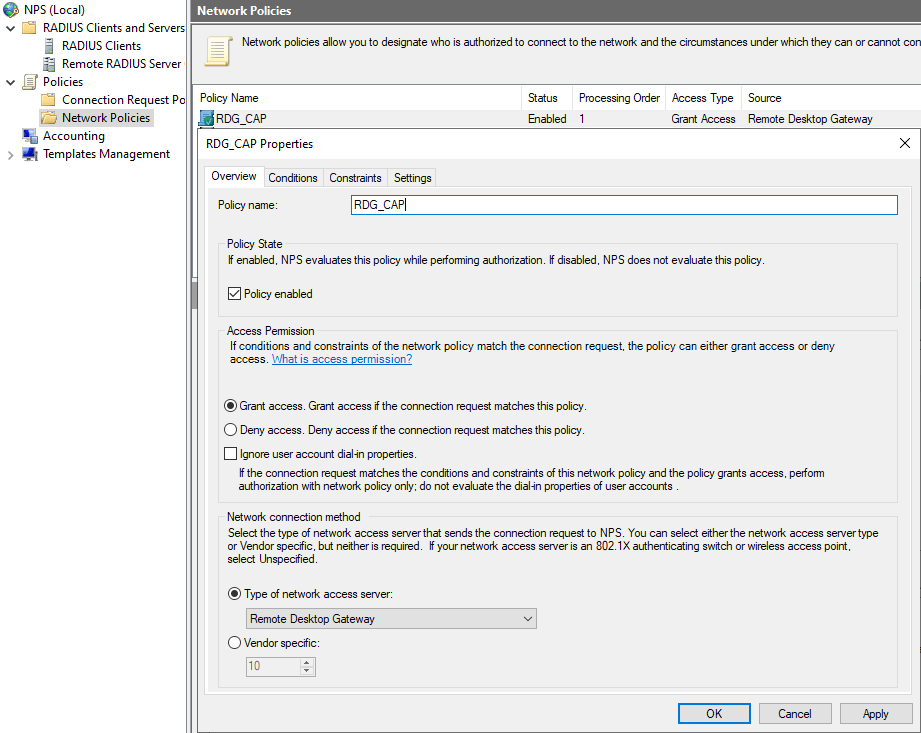The width and height of the screenshot is (921, 733).
Task: Select the Vendor specific radio option
Action: point(235,643)
